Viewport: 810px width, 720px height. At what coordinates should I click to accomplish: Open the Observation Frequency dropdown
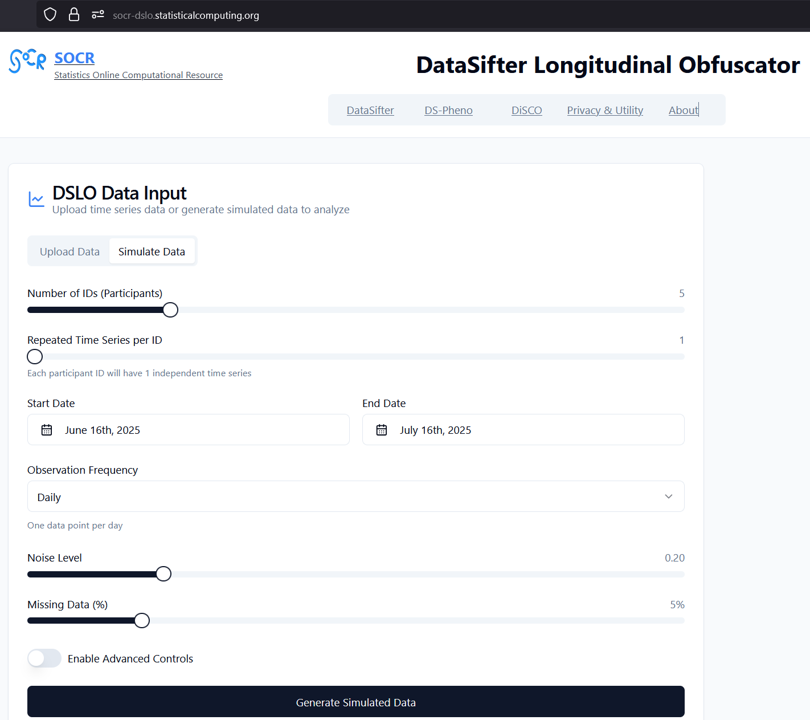(355, 496)
